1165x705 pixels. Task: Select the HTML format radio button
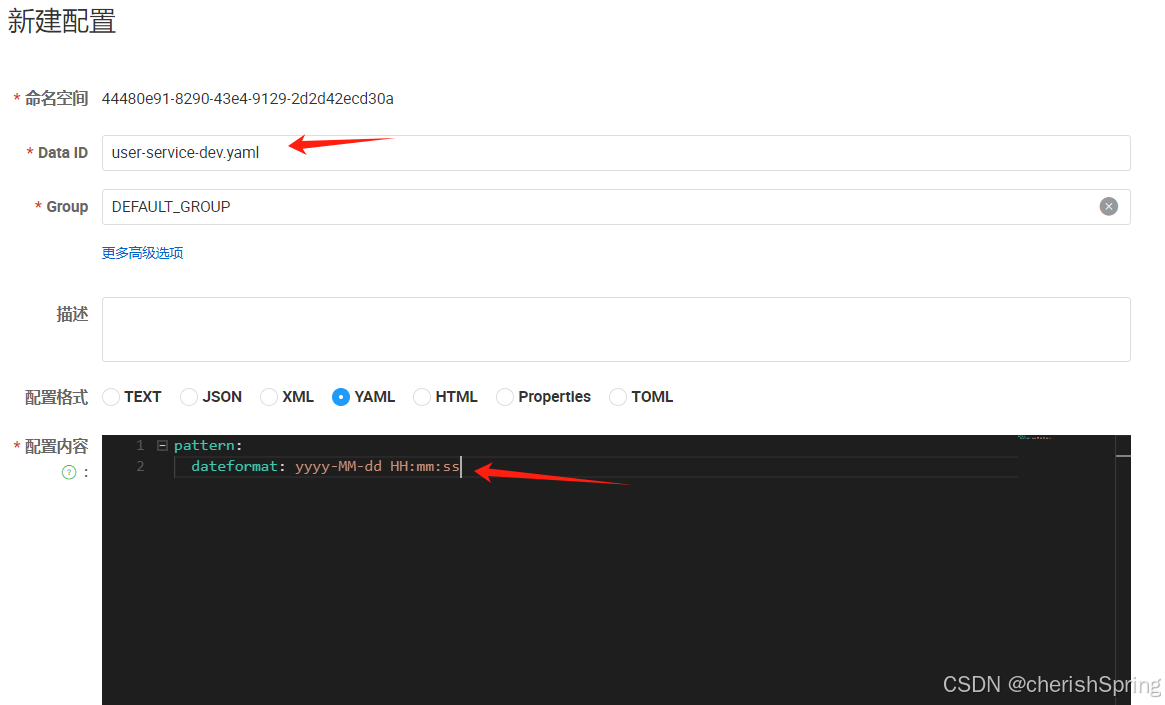coord(421,397)
